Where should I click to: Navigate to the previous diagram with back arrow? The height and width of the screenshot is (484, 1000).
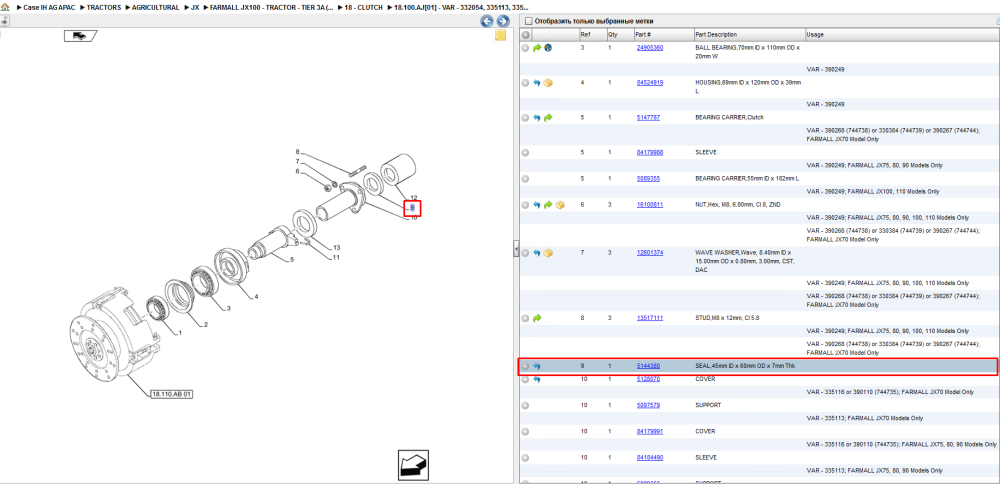[x=487, y=21]
